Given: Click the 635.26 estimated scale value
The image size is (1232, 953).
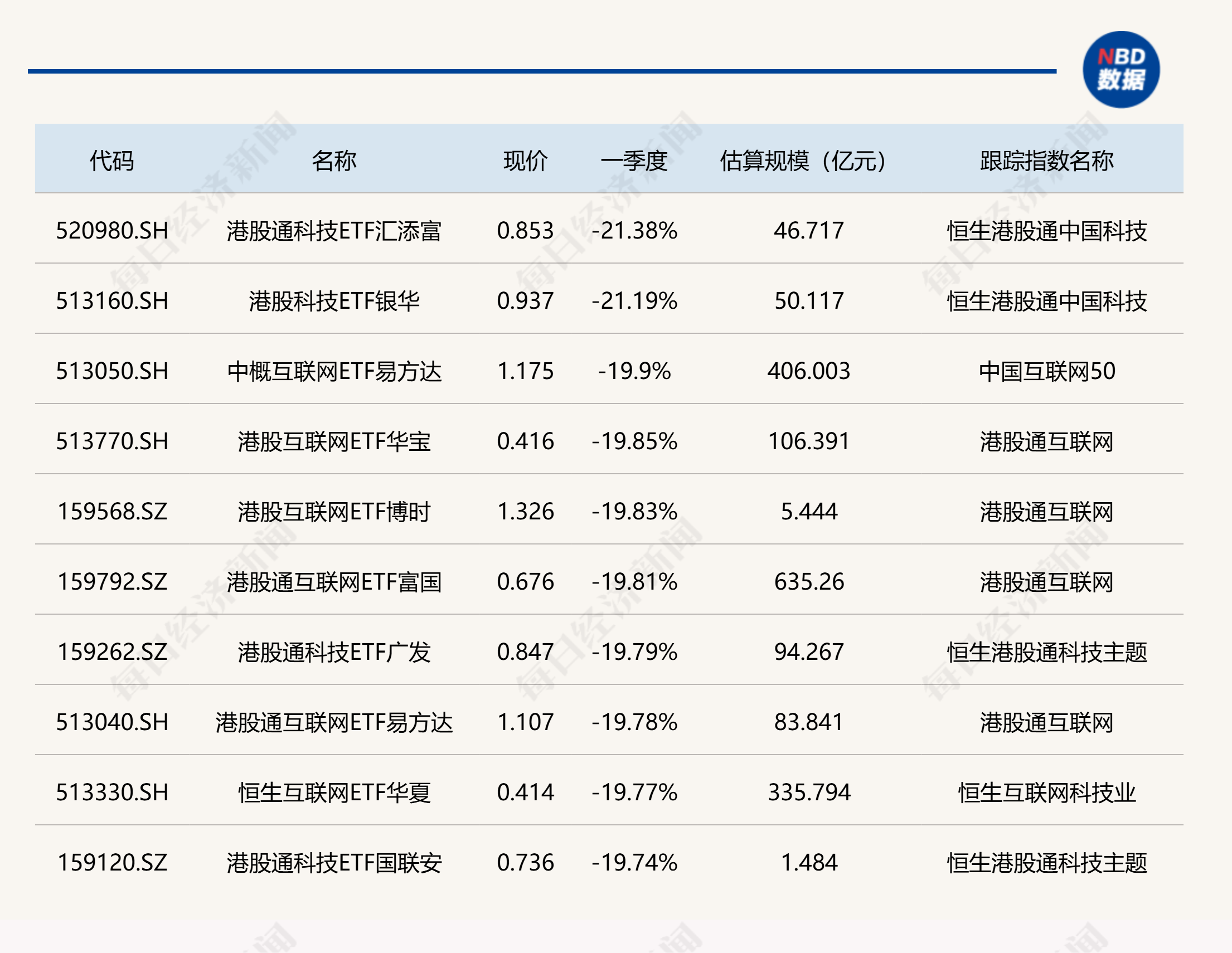Looking at the screenshot, I should [x=808, y=582].
